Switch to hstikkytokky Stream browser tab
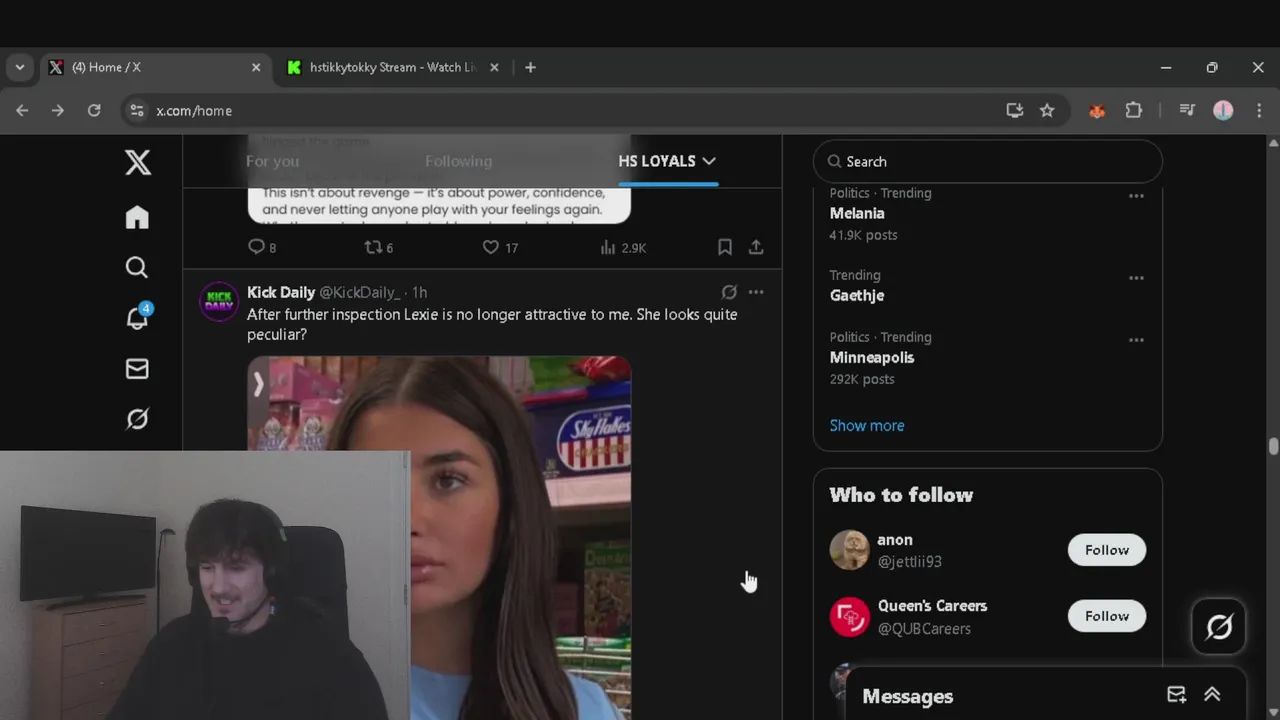The width and height of the screenshot is (1280, 720). point(393,68)
